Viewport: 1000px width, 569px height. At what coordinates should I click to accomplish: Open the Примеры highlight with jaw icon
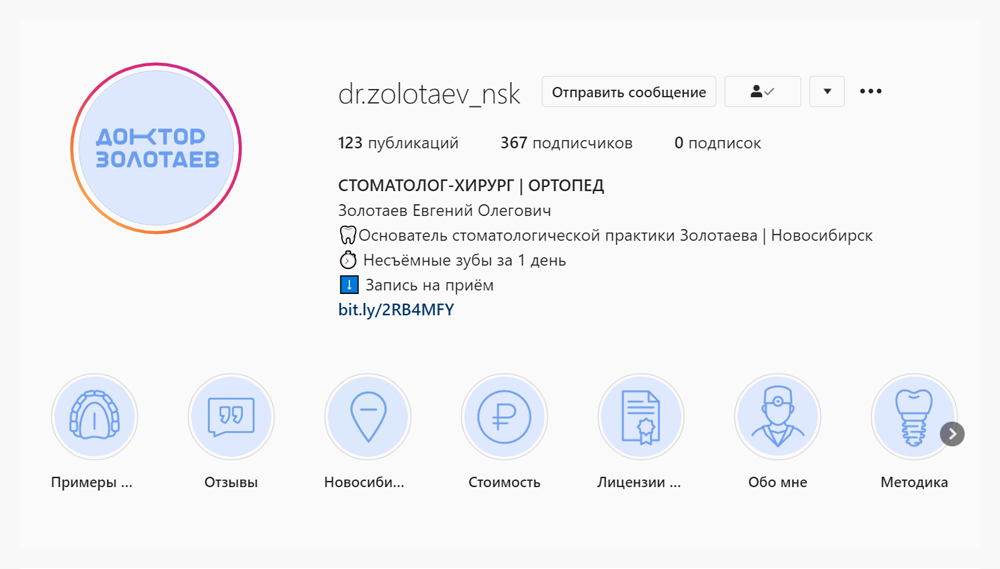pyautogui.click(x=94, y=417)
